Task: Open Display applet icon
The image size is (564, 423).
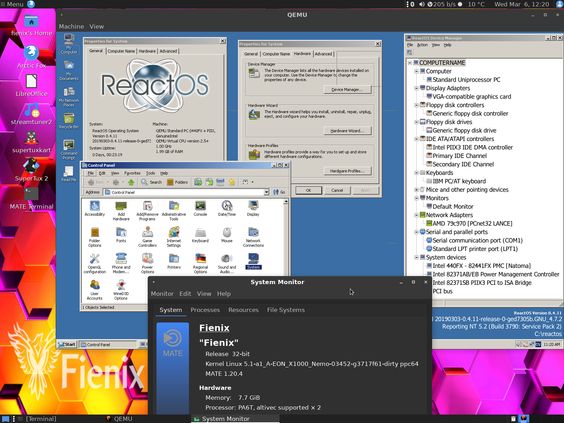Action: [x=253, y=208]
